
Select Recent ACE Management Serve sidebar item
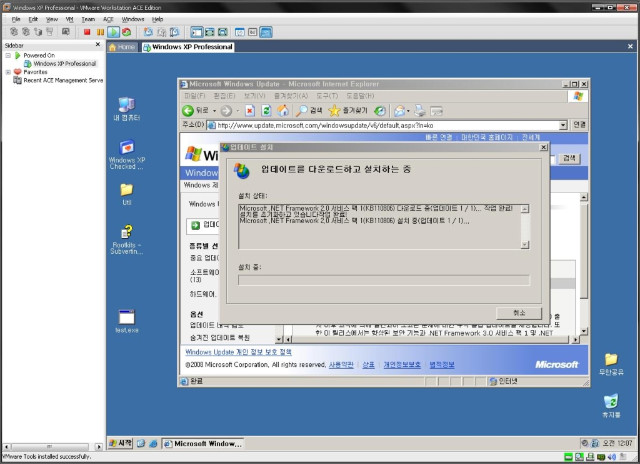pos(58,80)
